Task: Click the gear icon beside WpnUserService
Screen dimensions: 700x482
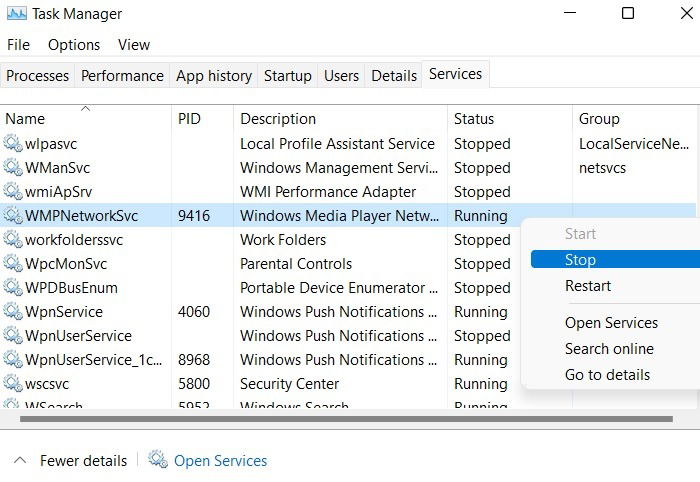Action: 12,336
